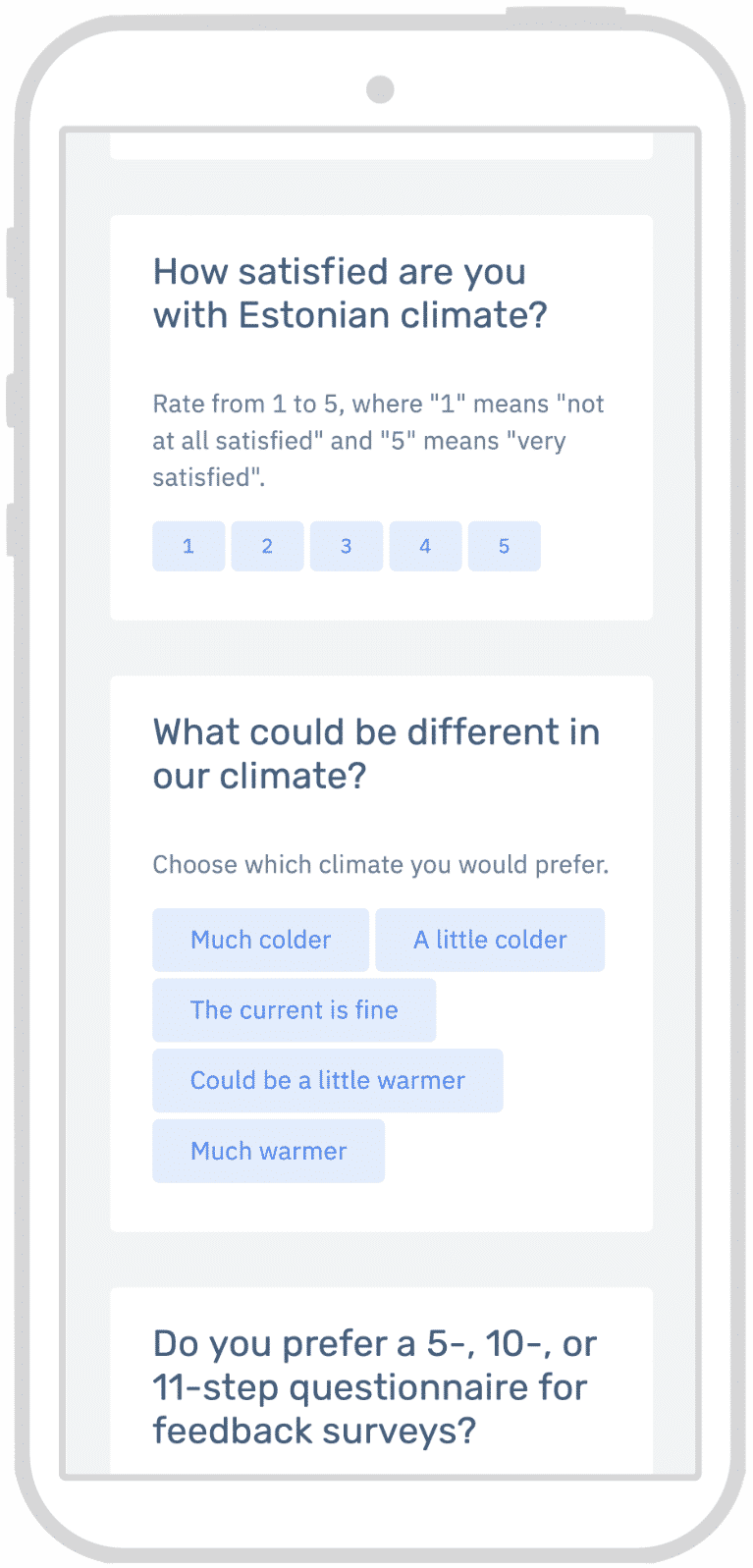
Task: Click the climate preference question heading
Action: point(376,752)
